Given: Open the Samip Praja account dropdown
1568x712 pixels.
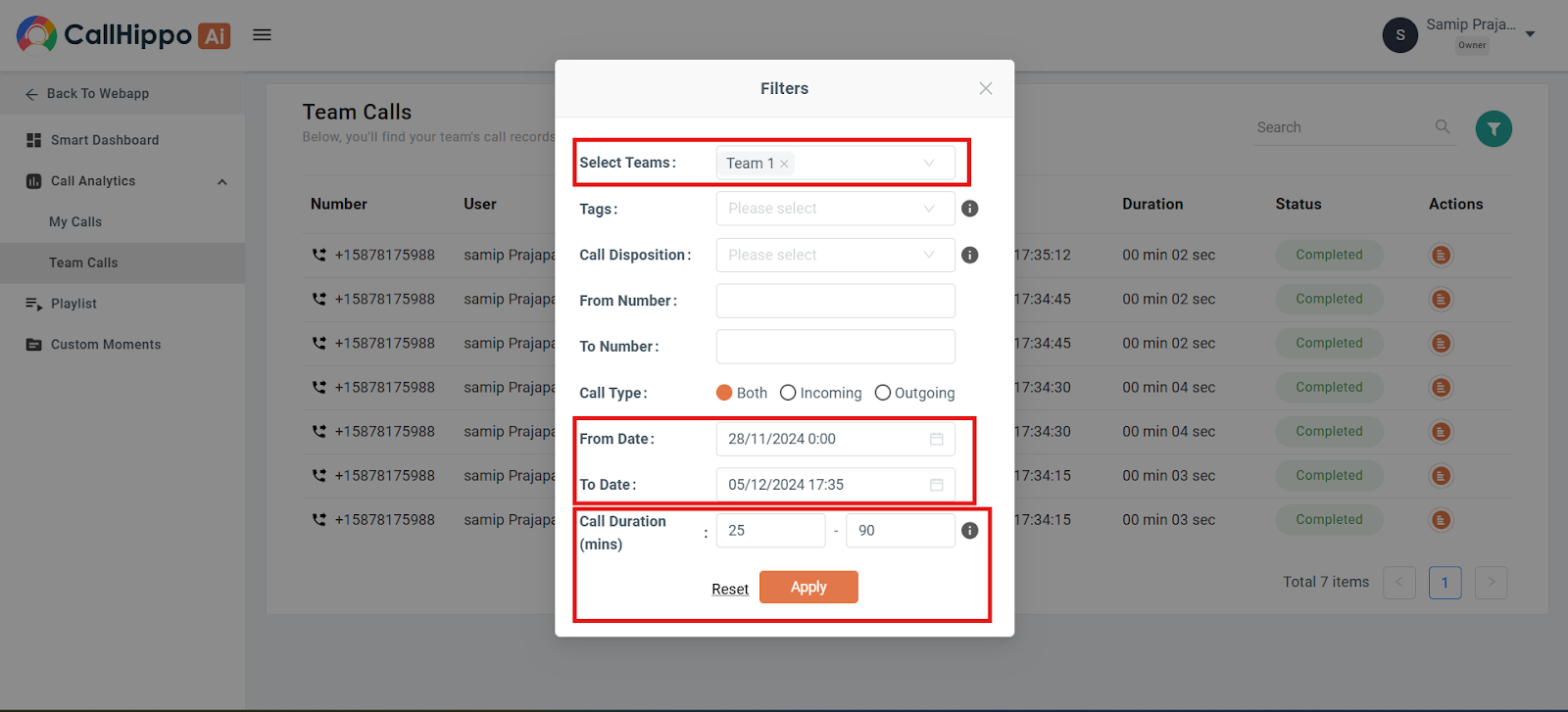Looking at the screenshot, I should [x=1530, y=34].
